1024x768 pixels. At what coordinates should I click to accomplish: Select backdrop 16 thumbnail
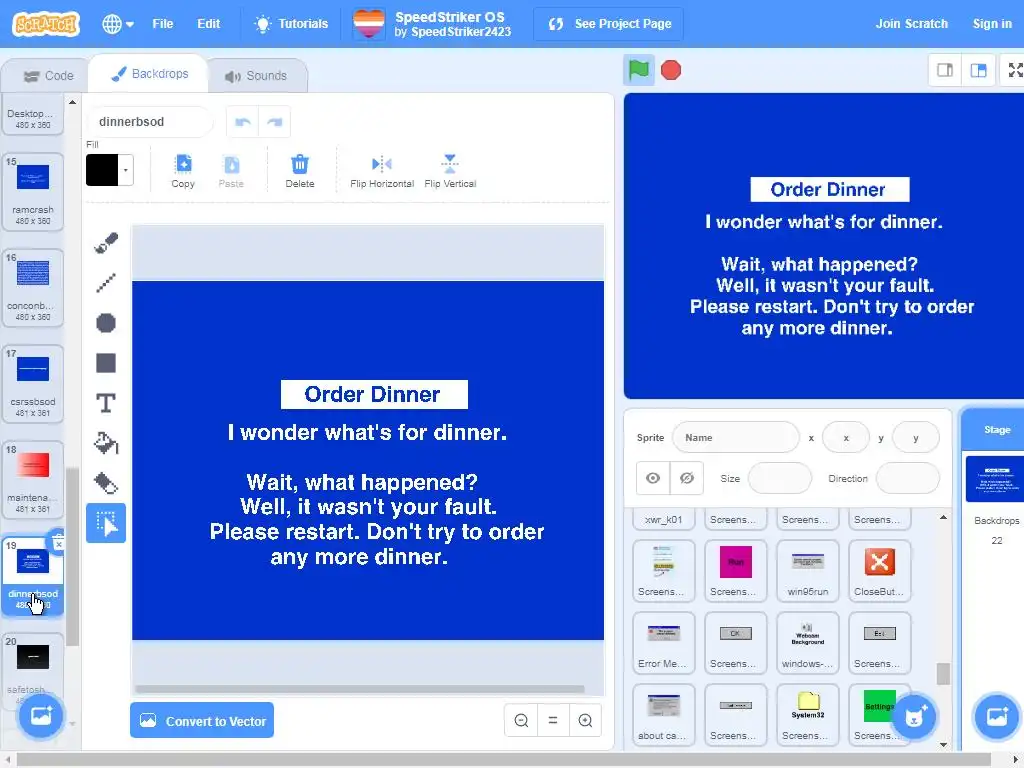[x=33, y=287]
